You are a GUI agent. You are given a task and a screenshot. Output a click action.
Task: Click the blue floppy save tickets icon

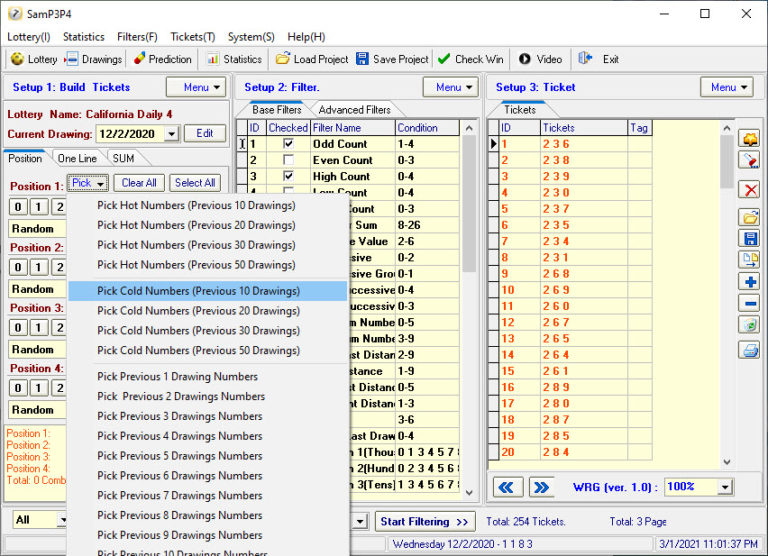749,239
